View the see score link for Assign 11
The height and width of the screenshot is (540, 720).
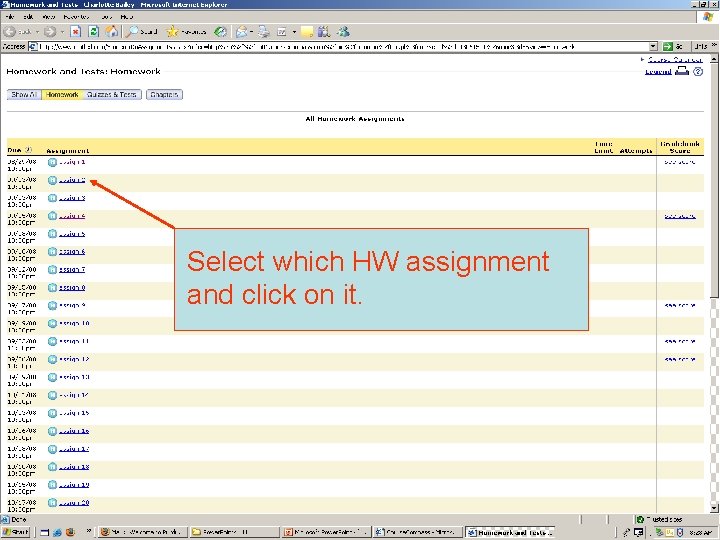click(680, 341)
